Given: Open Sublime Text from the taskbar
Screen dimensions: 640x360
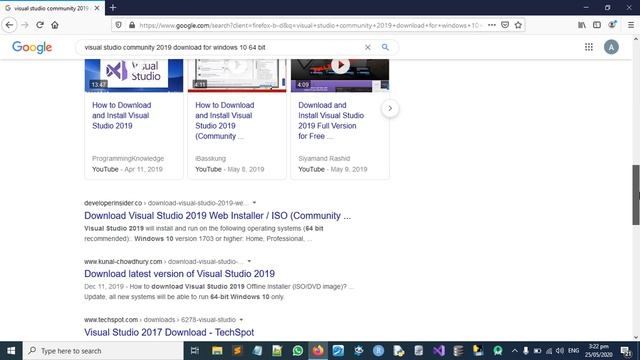Looking at the screenshot, I should coord(237,351).
